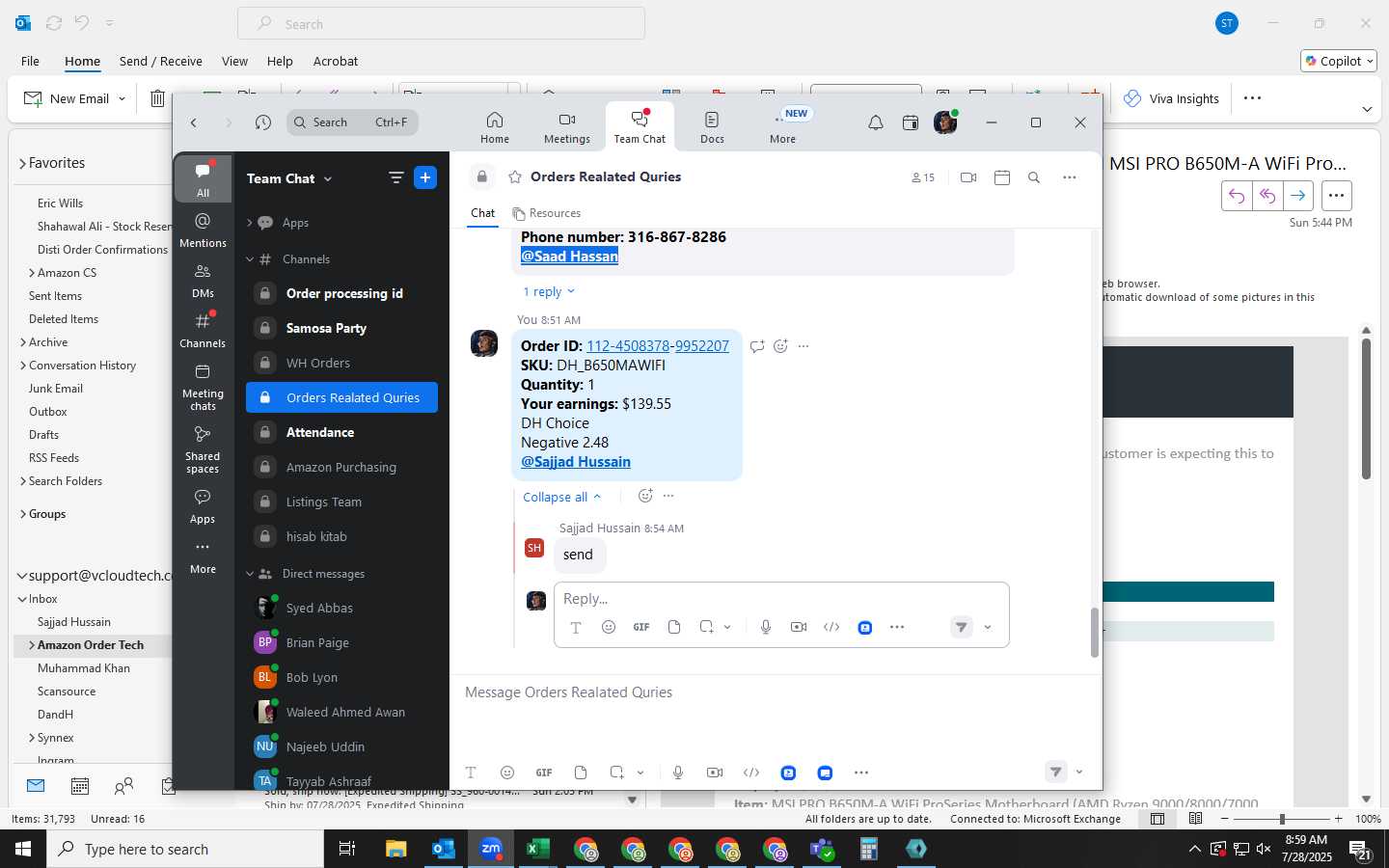The height and width of the screenshot is (868, 1389).
Task: Select Samosa Party channel
Action: [x=341, y=328]
